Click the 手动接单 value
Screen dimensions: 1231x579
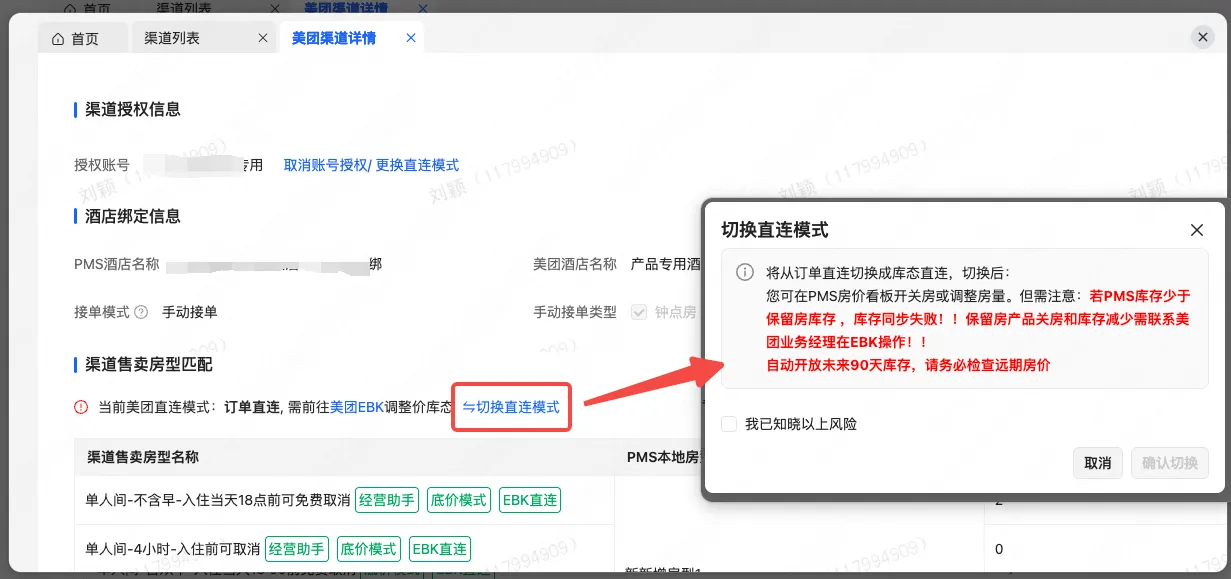(x=190, y=312)
